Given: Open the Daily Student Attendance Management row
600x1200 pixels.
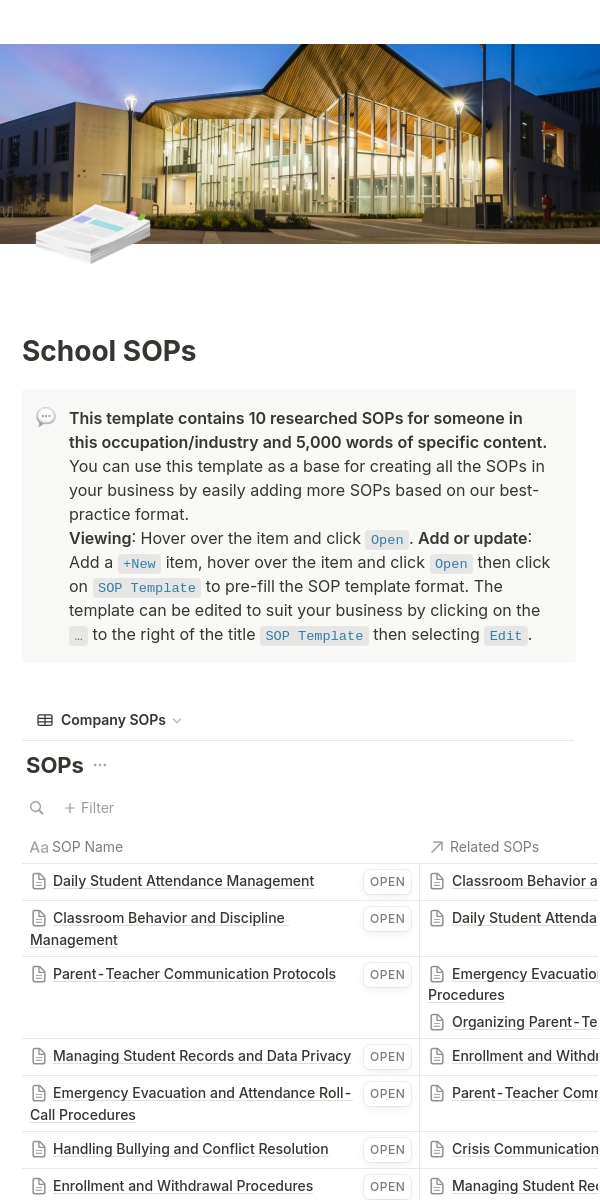Looking at the screenshot, I should [x=387, y=882].
